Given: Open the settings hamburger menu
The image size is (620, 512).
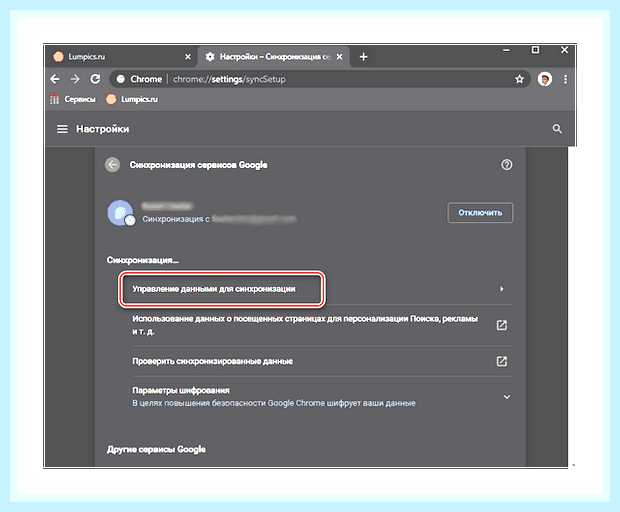Looking at the screenshot, I should click(x=62, y=129).
